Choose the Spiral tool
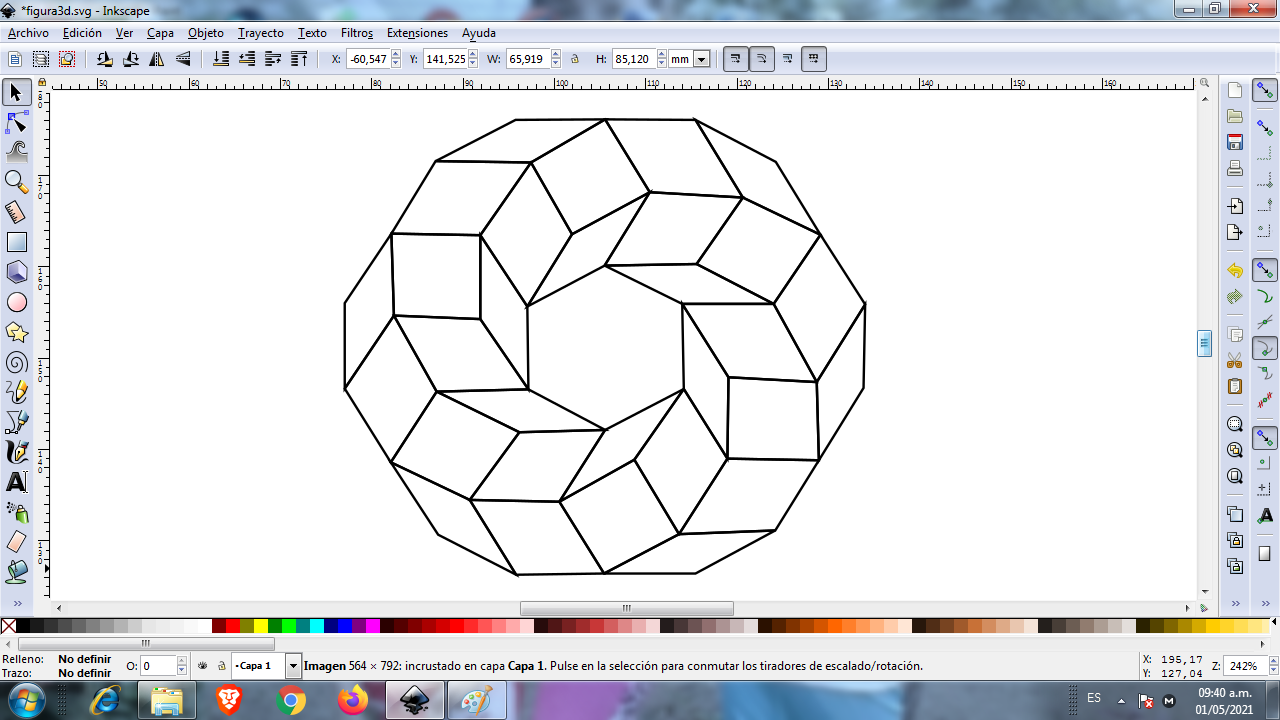Screen dimensions: 1280x720 (16, 362)
